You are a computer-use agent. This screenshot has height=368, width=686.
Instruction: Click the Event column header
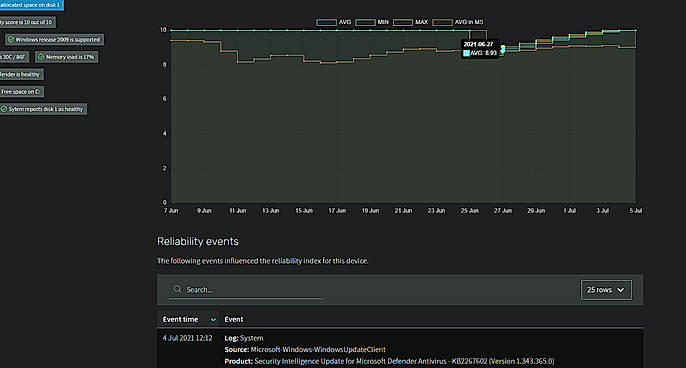pyautogui.click(x=234, y=319)
